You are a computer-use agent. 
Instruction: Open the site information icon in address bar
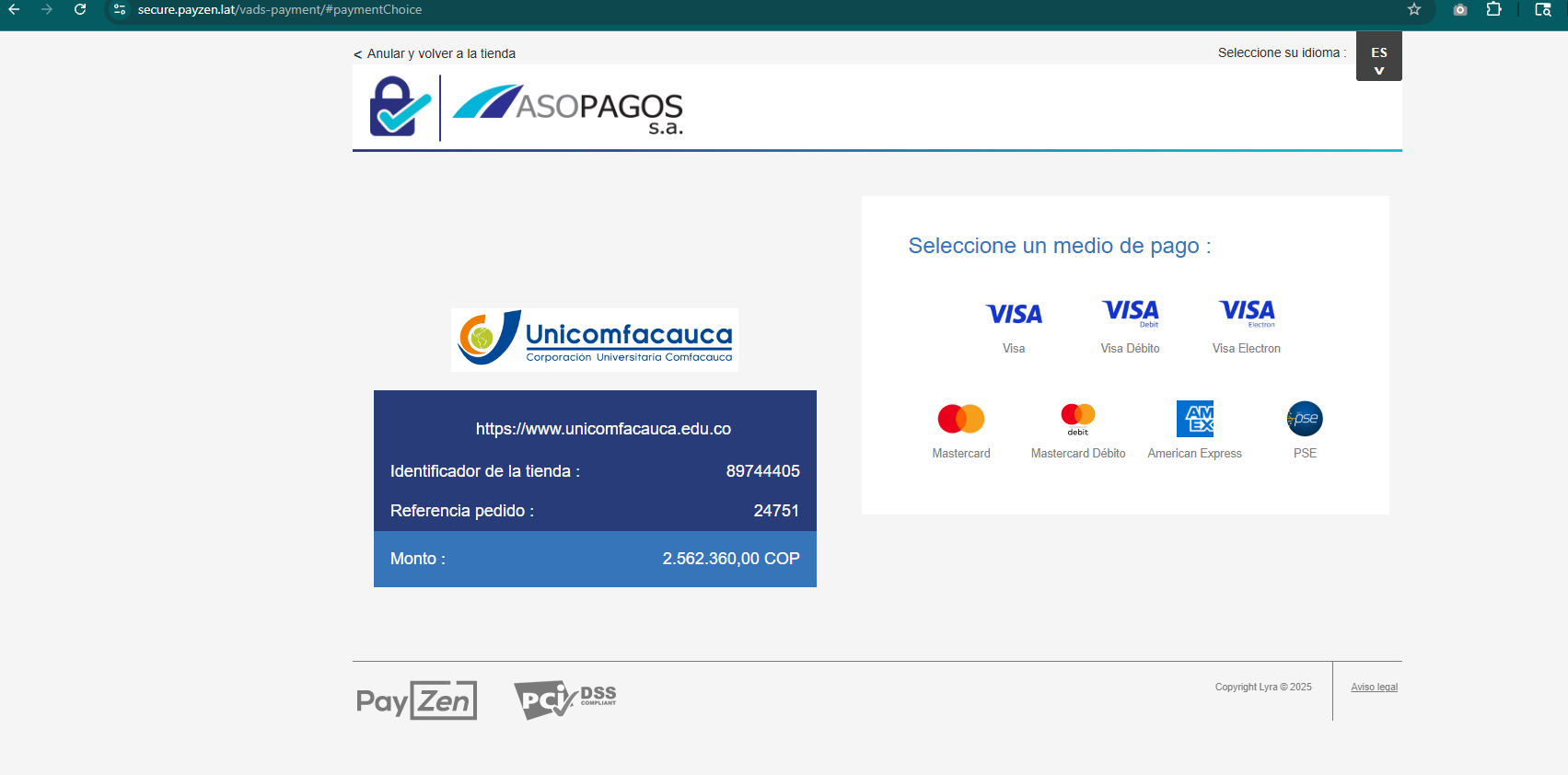click(x=120, y=9)
